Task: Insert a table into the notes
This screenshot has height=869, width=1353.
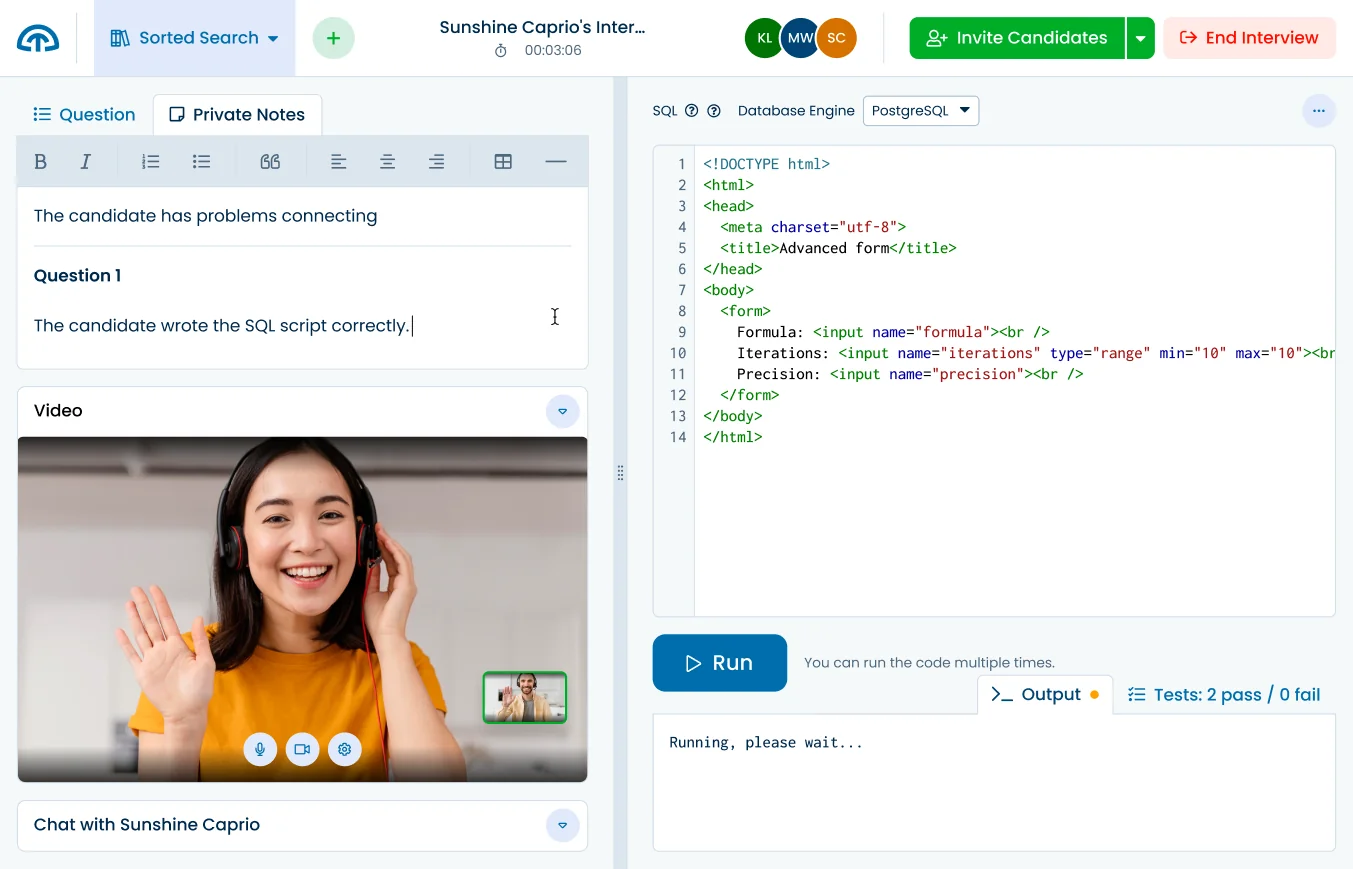Action: (503, 160)
